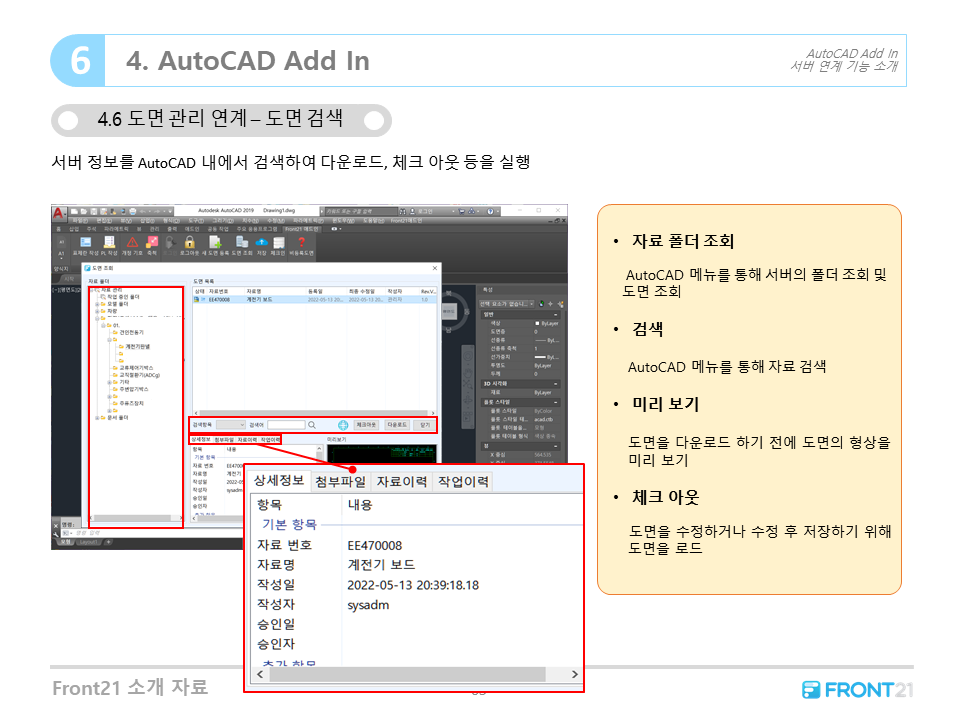Click the 다운로드 button
This screenshot has width=960, height=720.
tap(397, 425)
